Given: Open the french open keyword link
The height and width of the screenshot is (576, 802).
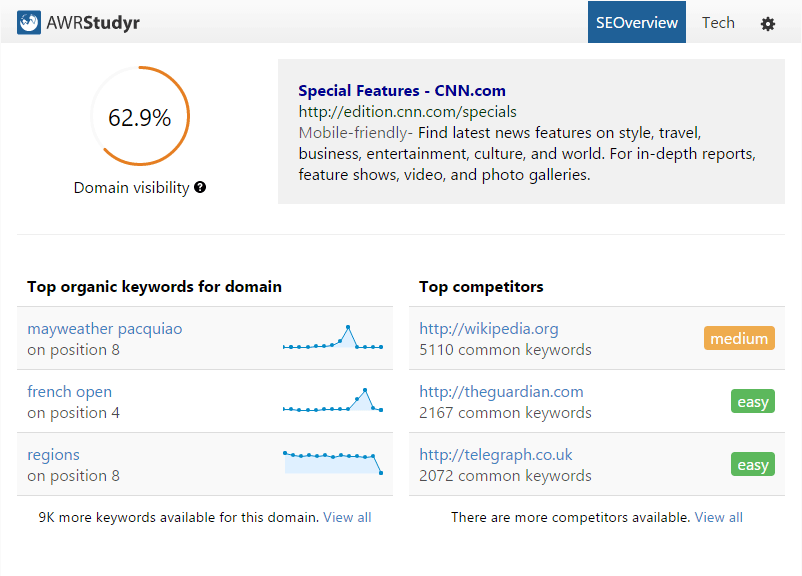Looking at the screenshot, I should pyautogui.click(x=69, y=391).
